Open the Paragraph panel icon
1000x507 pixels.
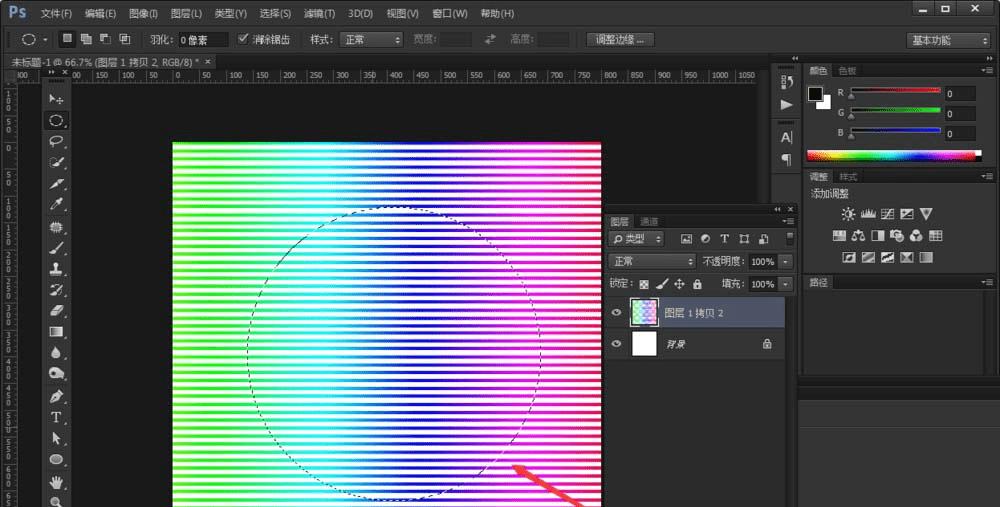[786, 159]
